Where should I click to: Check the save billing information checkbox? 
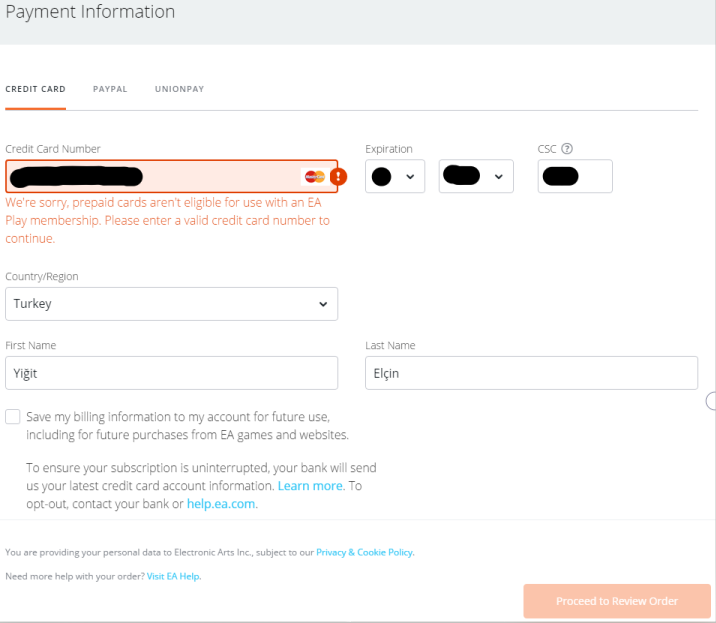click(x=13, y=416)
